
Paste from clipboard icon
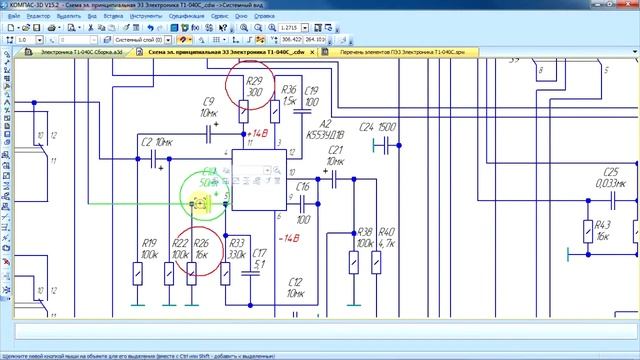click(111, 28)
